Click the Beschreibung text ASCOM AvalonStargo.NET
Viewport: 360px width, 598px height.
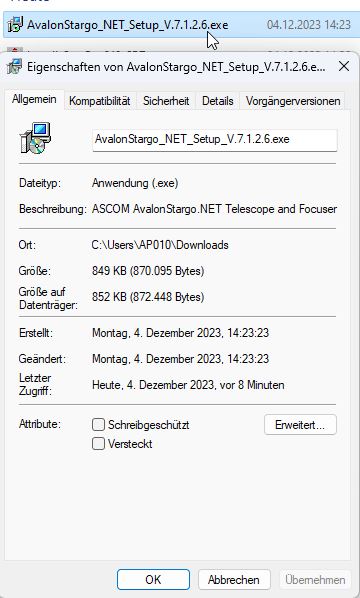(158, 209)
